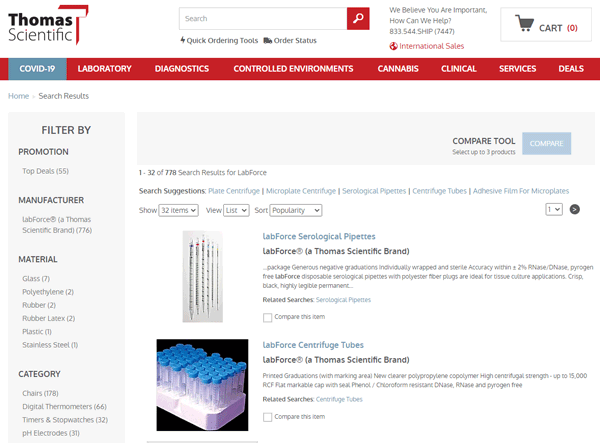Open the Sort Popularity dropdown
The height and width of the screenshot is (443, 600).
295,210
